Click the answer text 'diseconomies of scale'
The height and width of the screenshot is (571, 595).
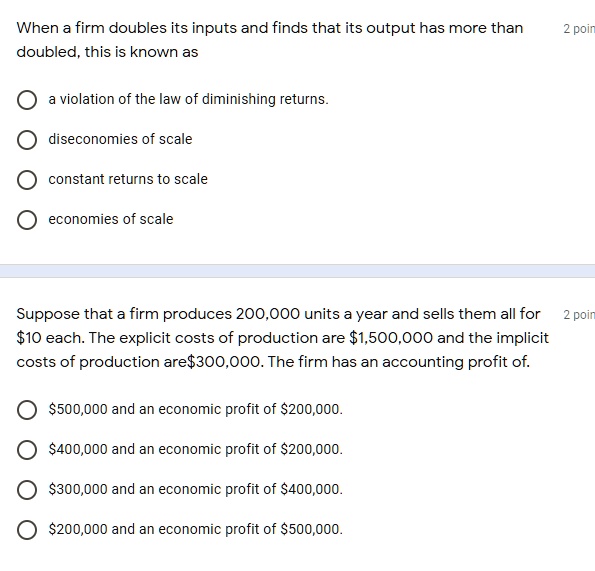[x=120, y=139]
